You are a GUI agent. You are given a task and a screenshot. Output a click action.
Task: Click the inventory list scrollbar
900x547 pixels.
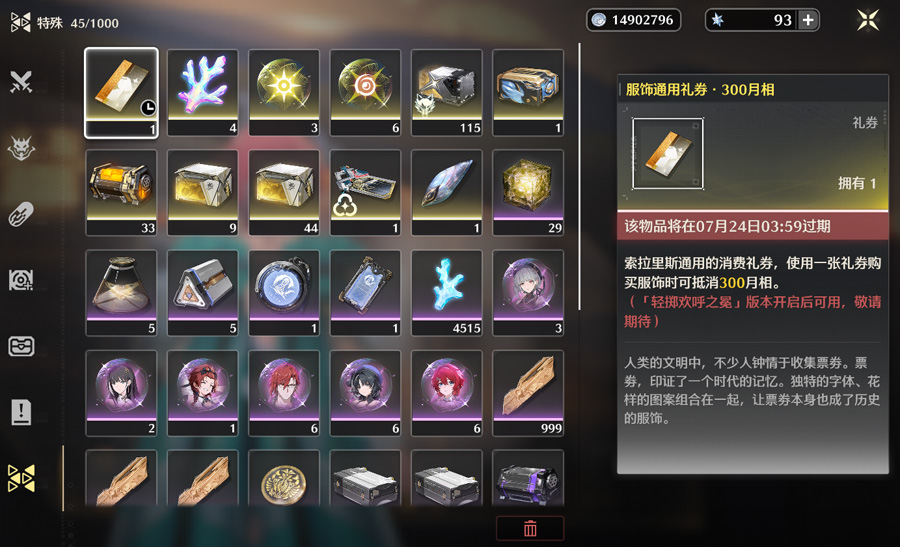pyautogui.click(x=579, y=177)
